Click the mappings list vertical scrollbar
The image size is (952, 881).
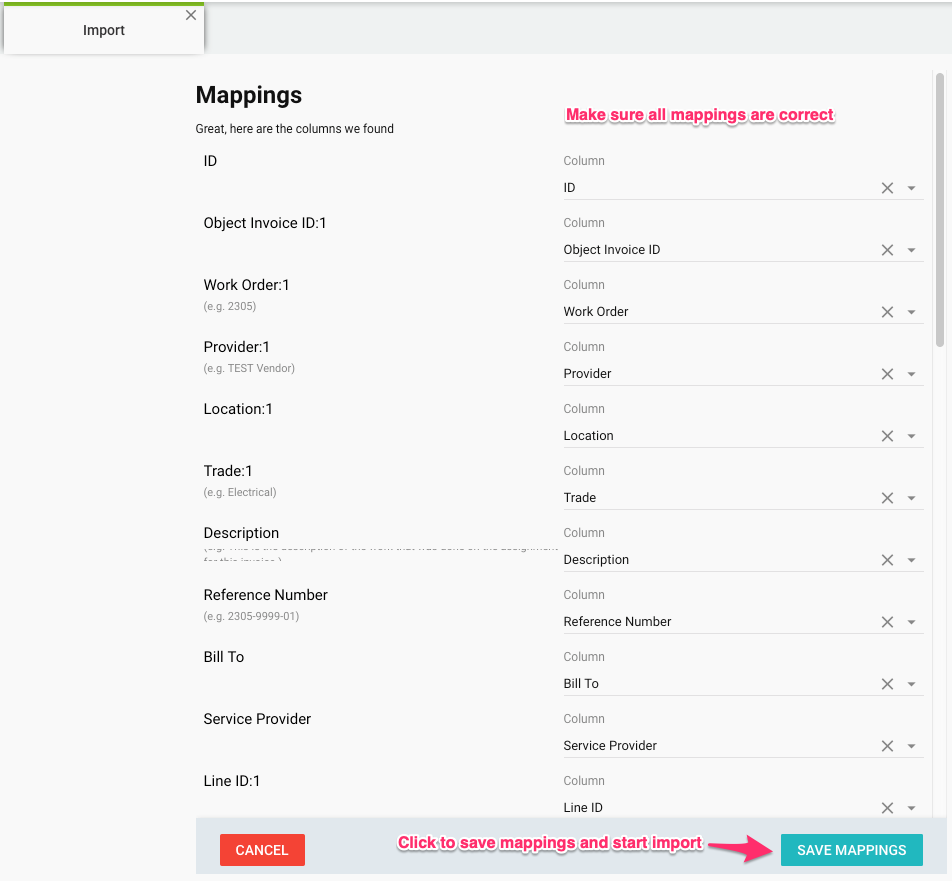tap(940, 209)
